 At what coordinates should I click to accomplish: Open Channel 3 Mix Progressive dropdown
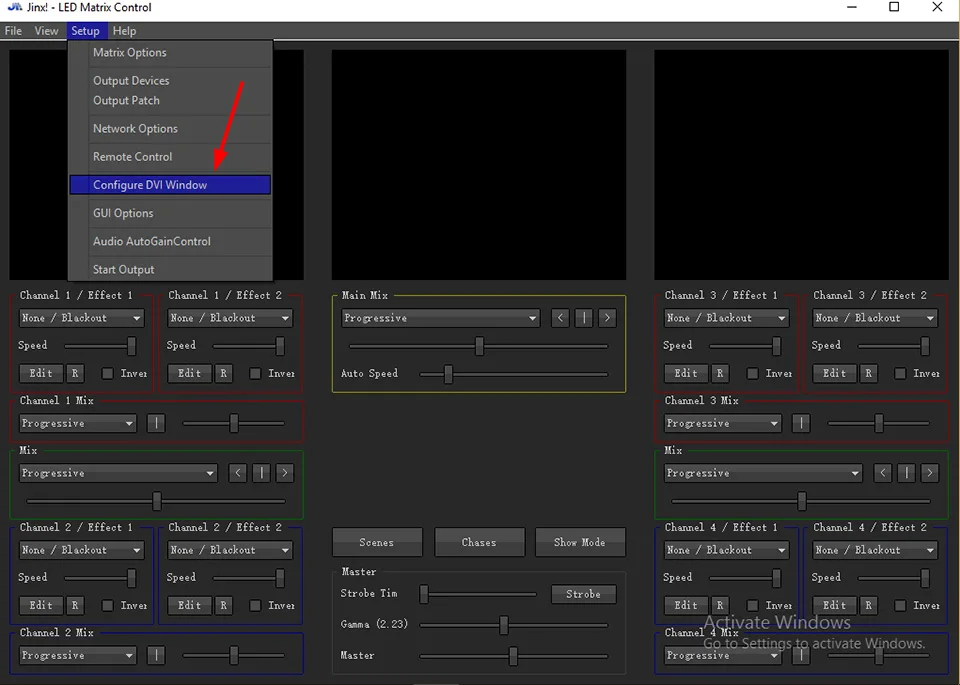[722, 423]
